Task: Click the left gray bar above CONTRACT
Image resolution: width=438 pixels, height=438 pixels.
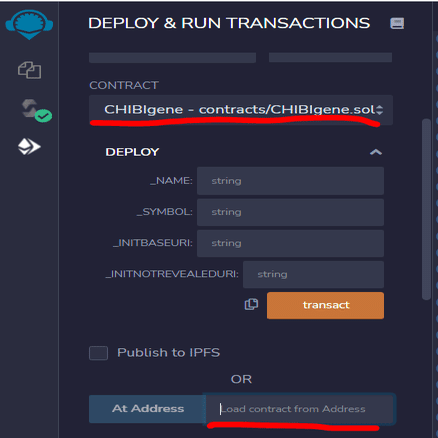Action: (172, 57)
